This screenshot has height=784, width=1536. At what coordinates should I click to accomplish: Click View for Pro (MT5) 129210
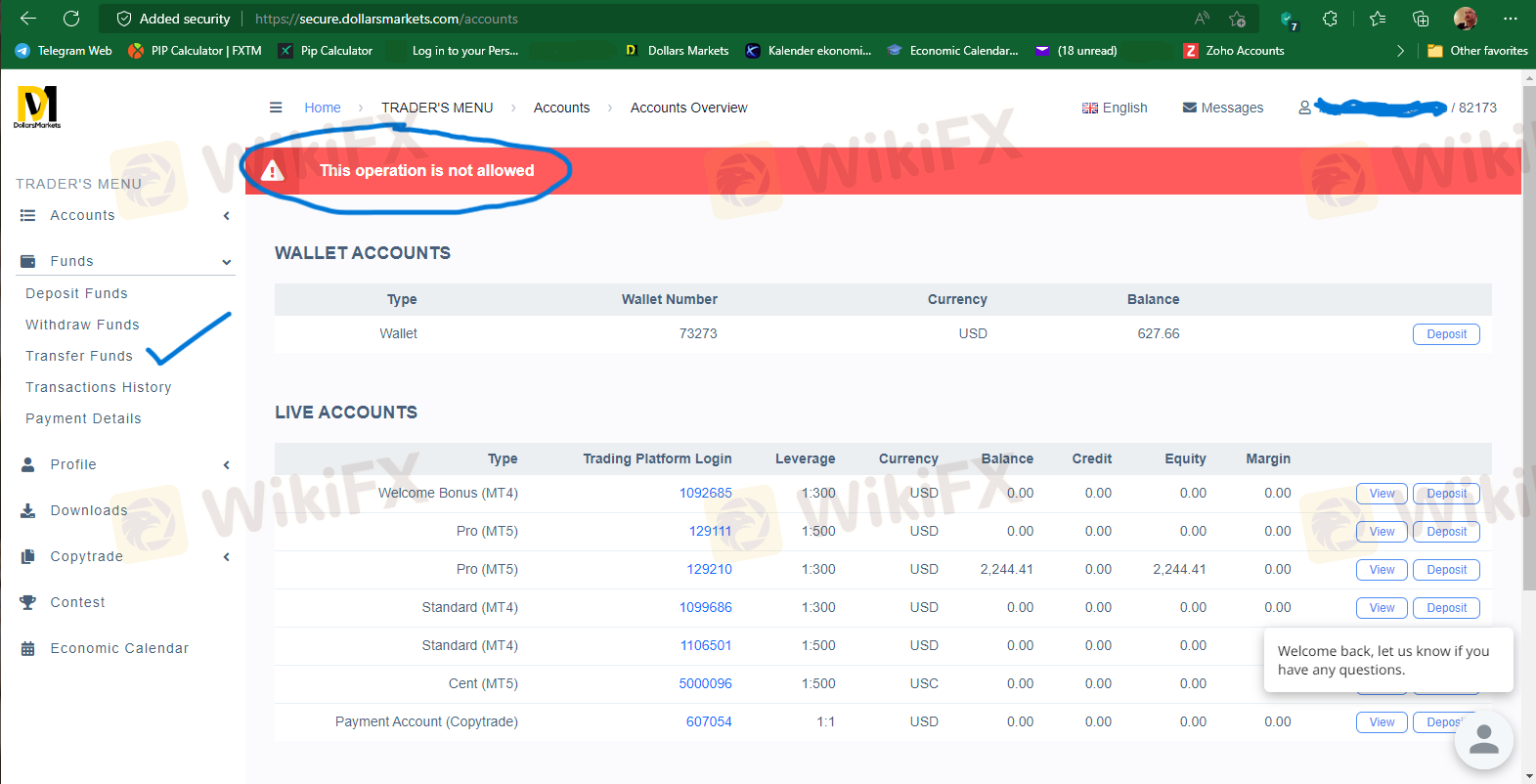tap(1382, 570)
